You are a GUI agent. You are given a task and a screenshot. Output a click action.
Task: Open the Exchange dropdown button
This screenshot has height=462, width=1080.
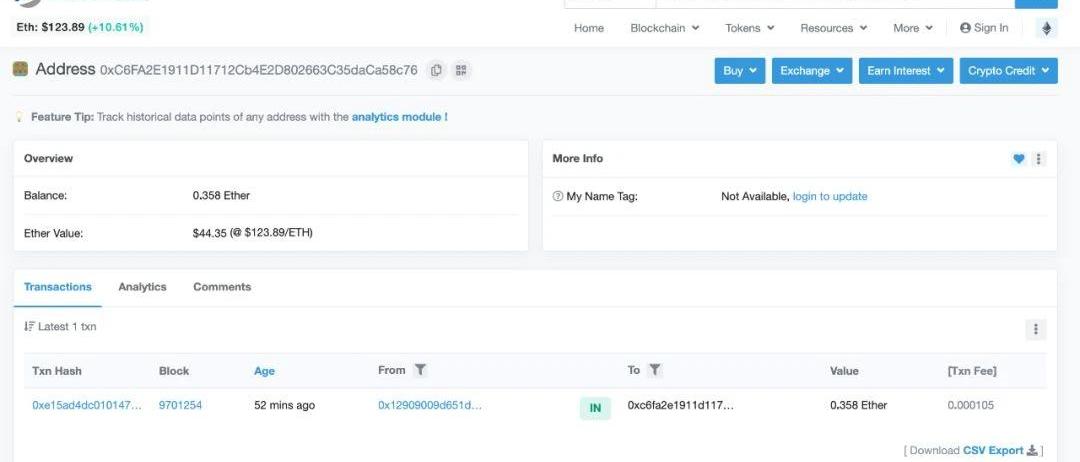coord(811,71)
